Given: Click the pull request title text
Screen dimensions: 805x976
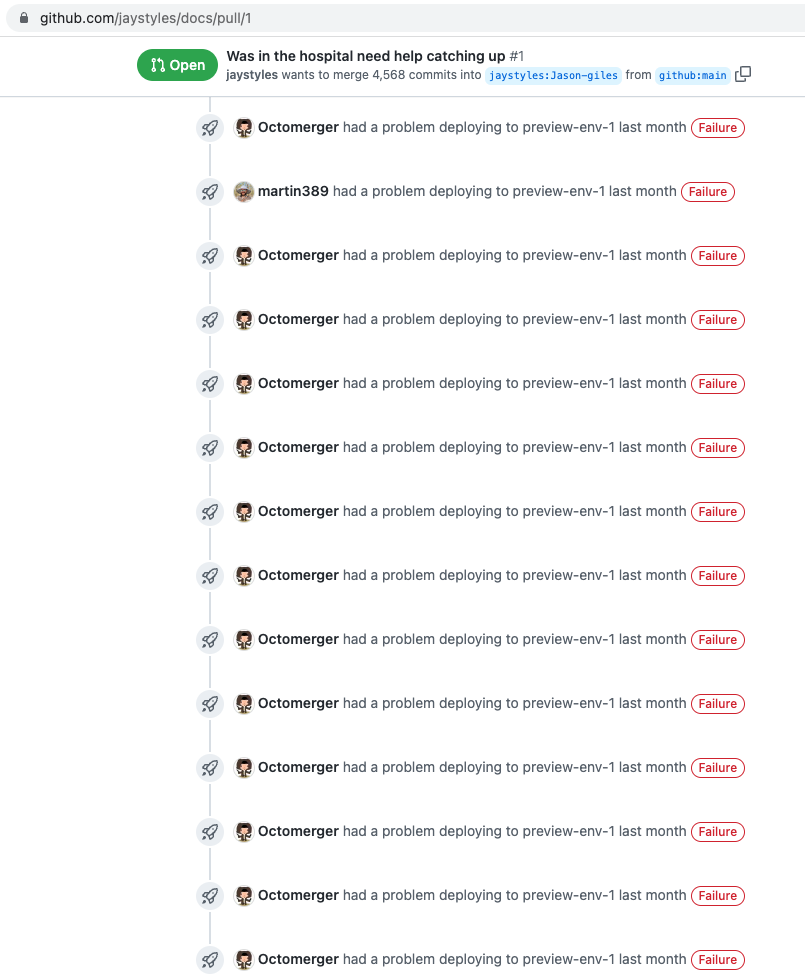Looking at the screenshot, I should pos(365,56).
